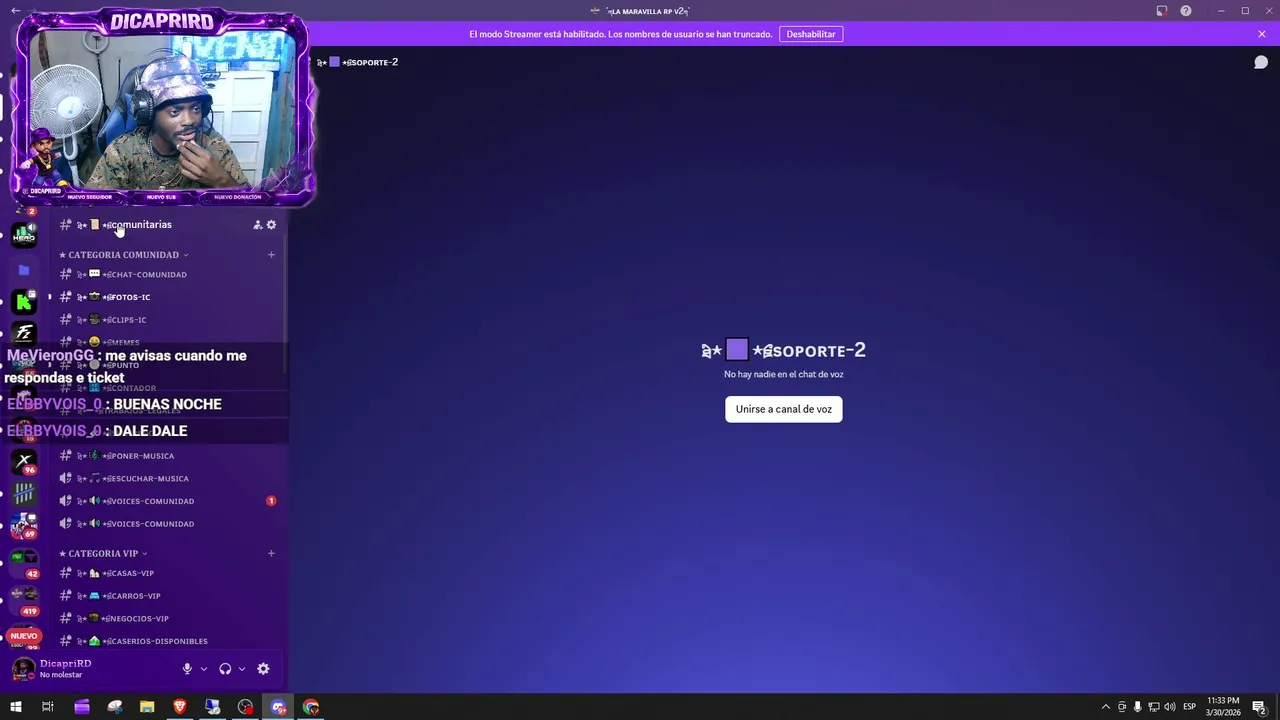Open Discord taskbar icon
1280x720 pixels.
278,707
